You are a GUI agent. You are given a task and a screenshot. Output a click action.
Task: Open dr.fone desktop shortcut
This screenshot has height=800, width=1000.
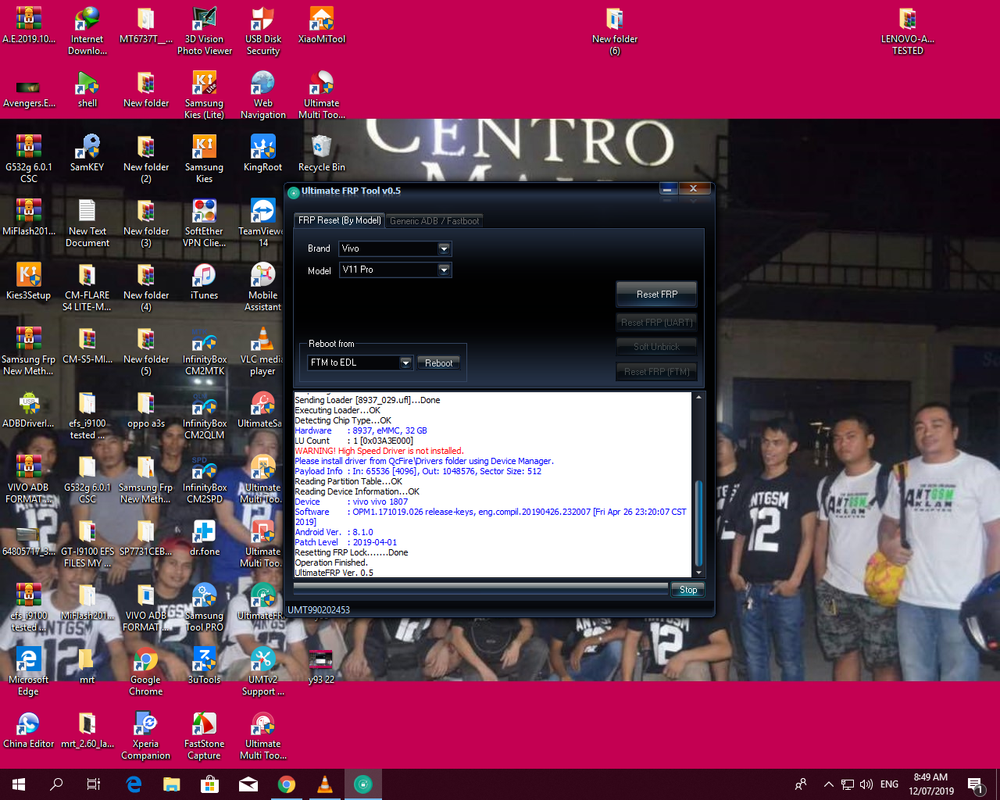click(x=204, y=538)
